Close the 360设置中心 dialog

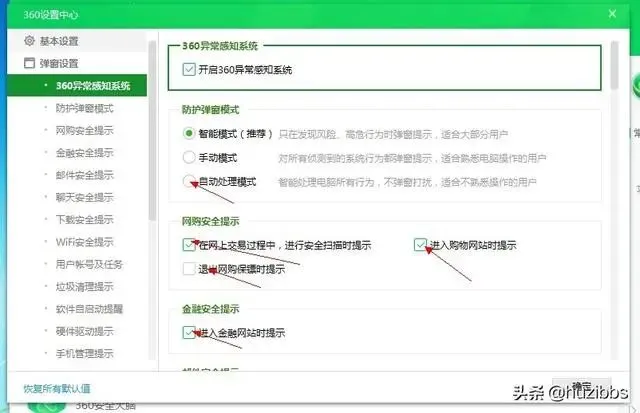click(612, 14)
